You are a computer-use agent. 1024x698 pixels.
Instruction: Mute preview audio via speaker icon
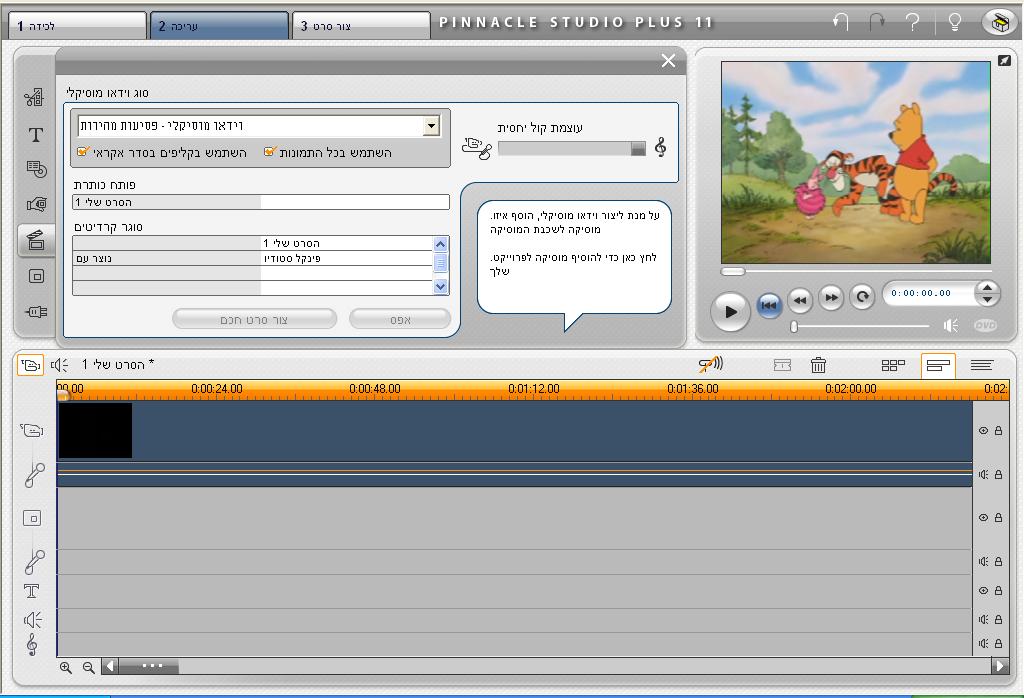pos(951,325)
